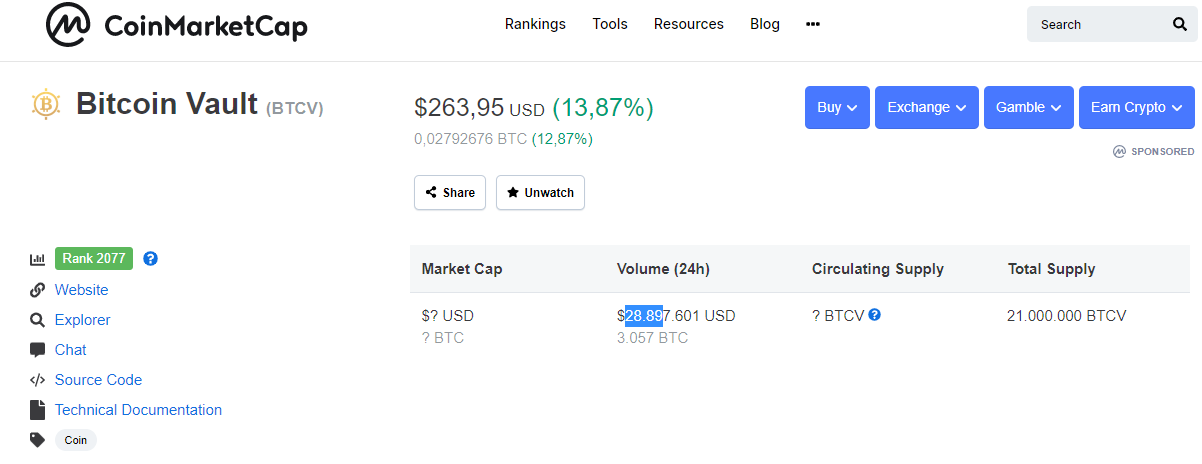Open the more options ellipsis menu
The height and width of the screenshot is (464, 1202).
tap(813, 24)
